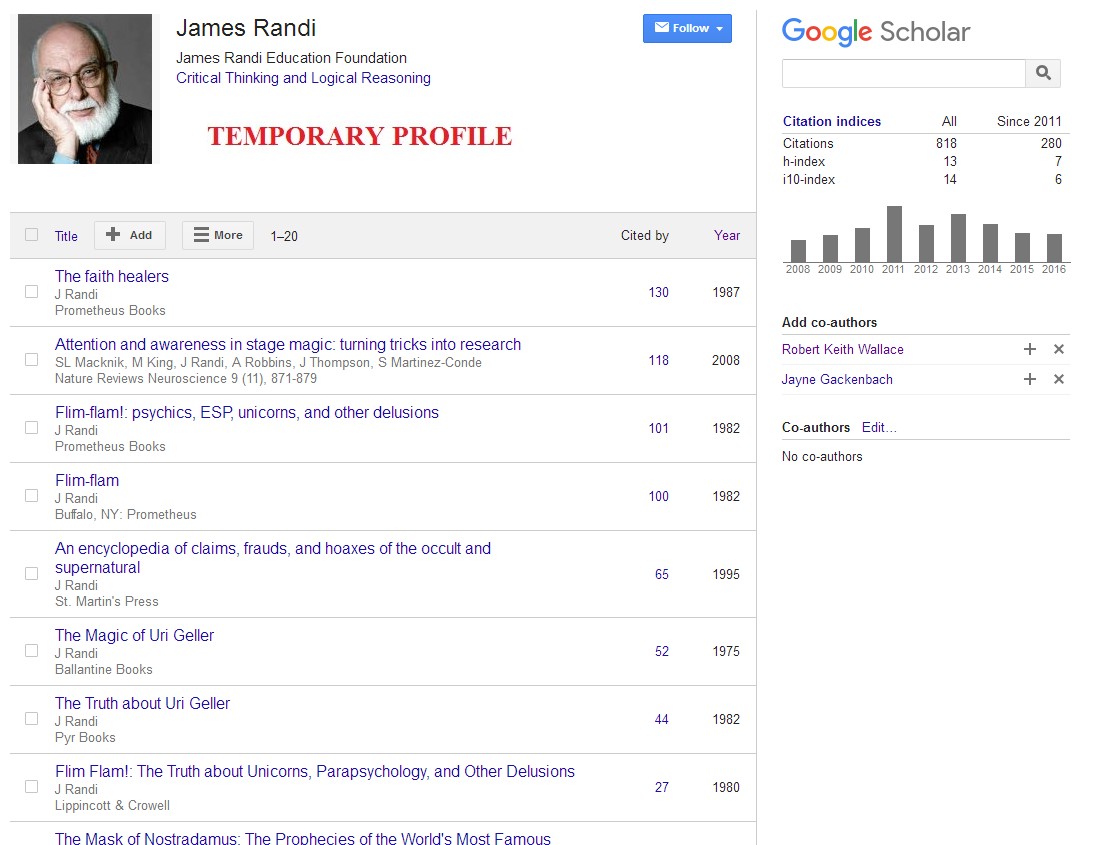Click the co-authors Edit link

click(x=879, y=427)
